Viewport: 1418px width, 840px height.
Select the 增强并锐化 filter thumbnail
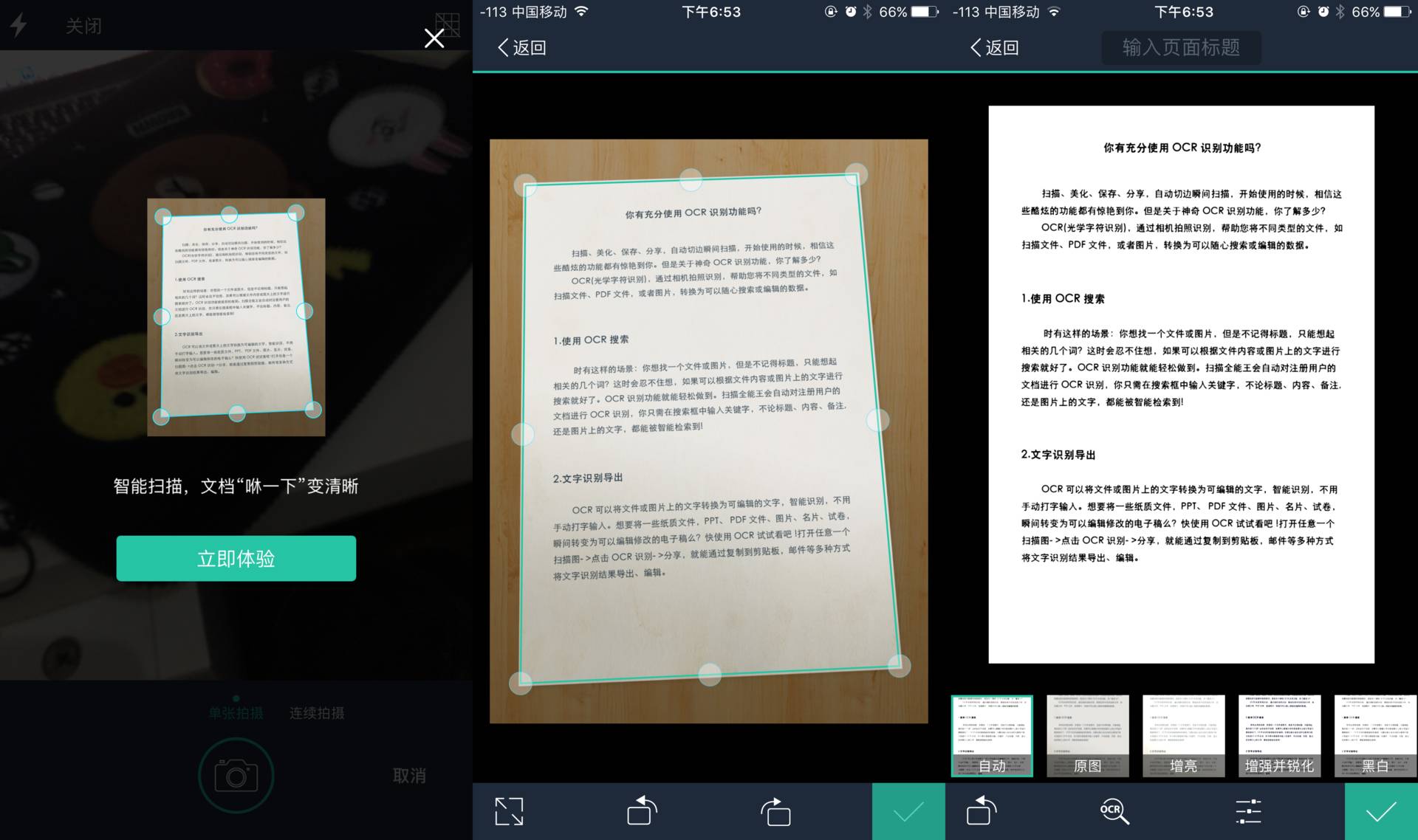pos(1279,736)
